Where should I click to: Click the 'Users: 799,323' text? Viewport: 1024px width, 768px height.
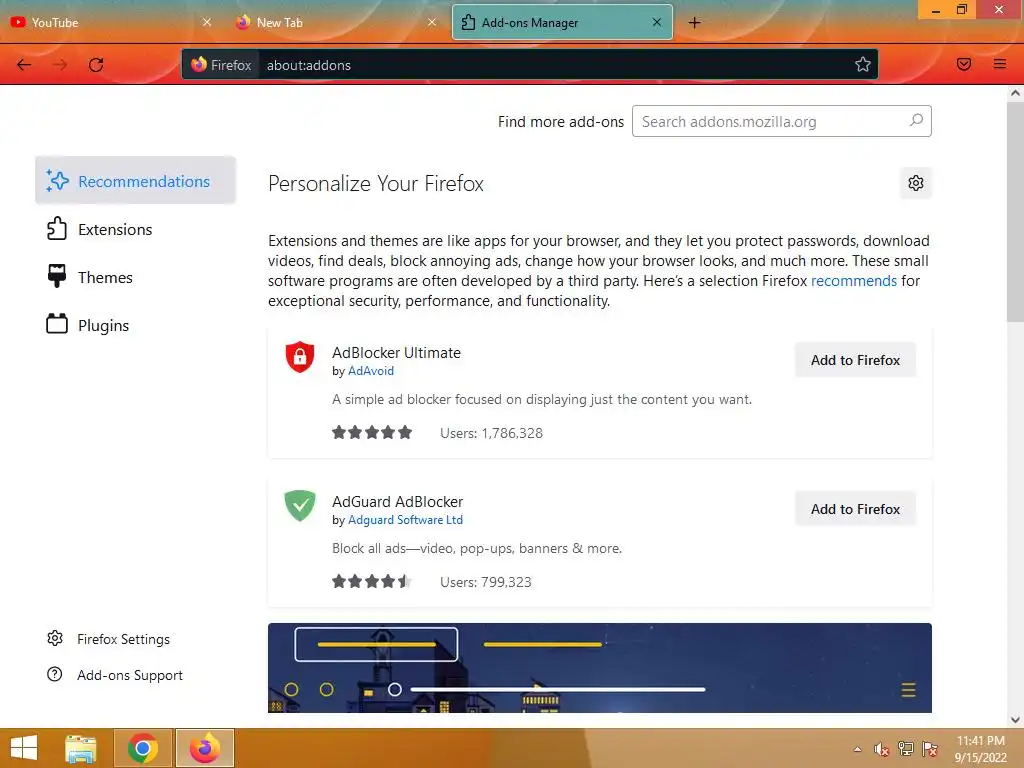(x=486, y=582)
